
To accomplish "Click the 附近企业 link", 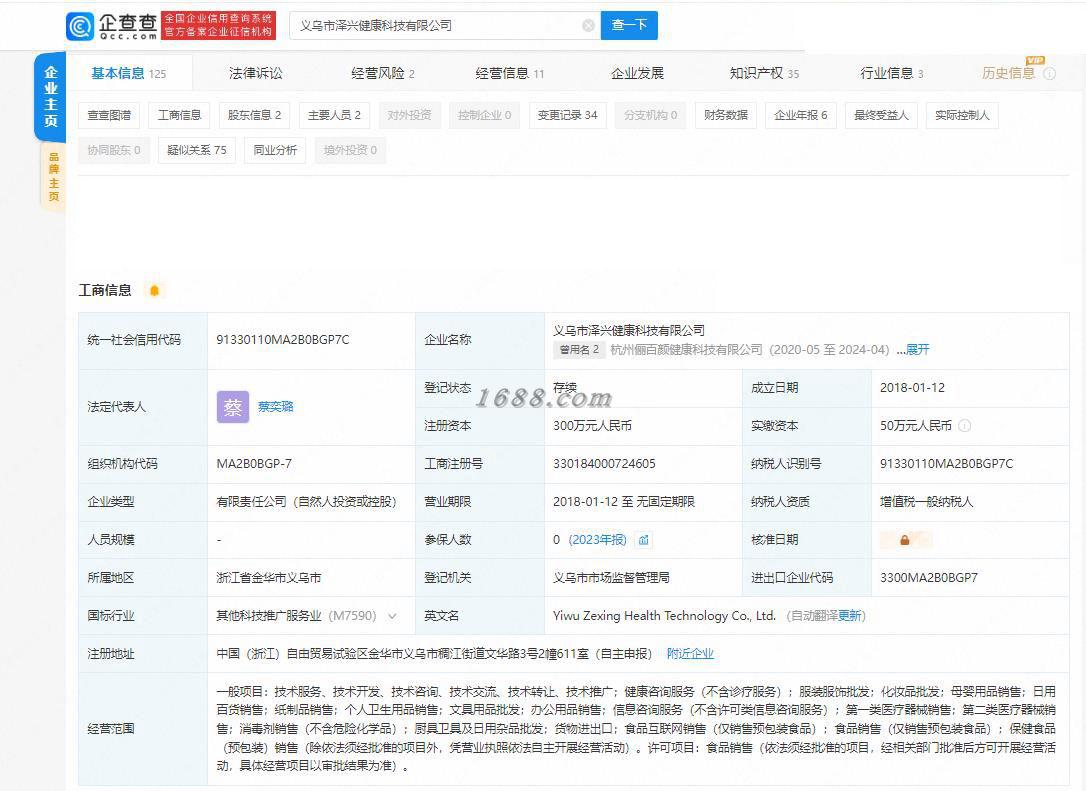I will 690,654.
